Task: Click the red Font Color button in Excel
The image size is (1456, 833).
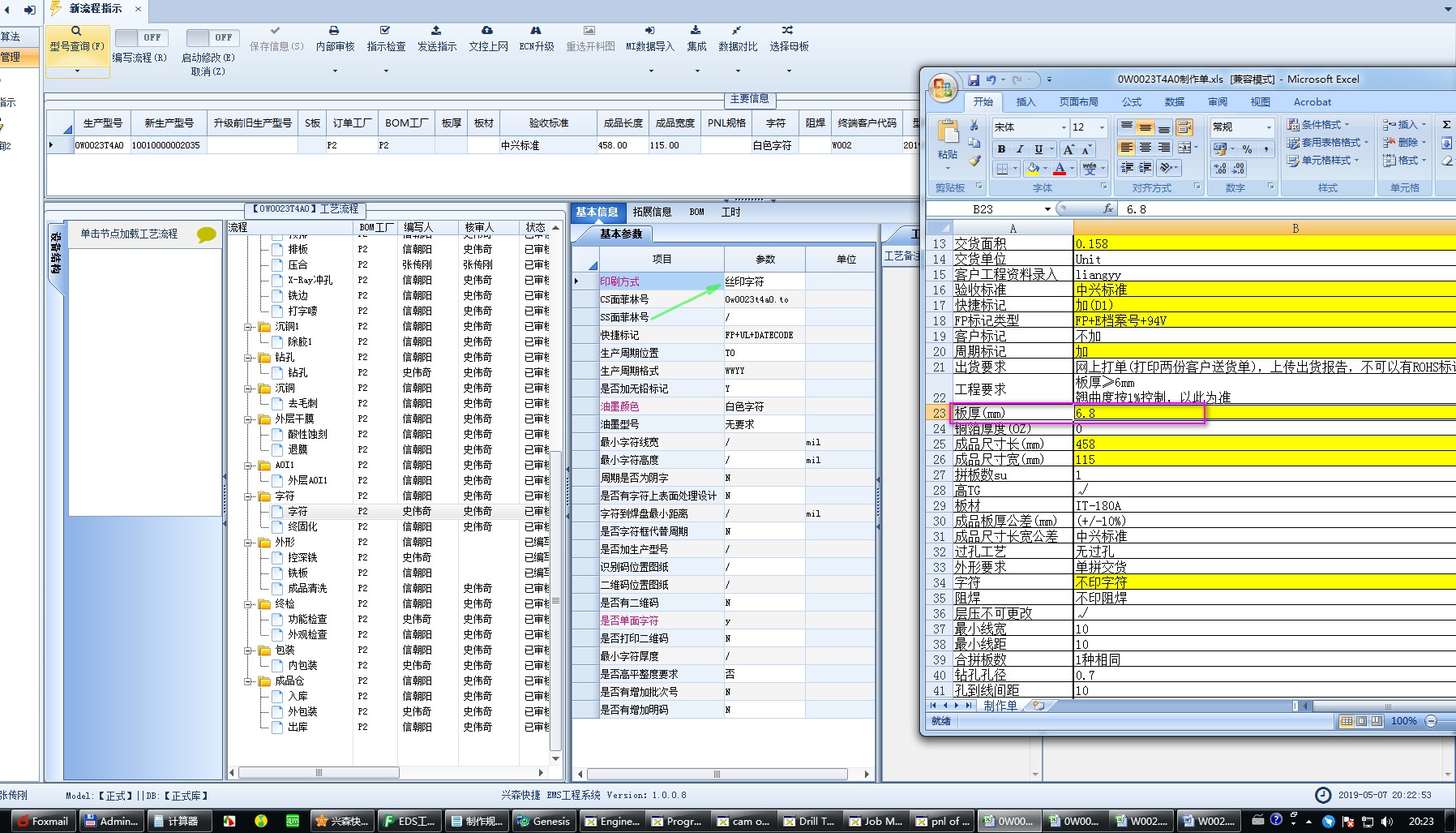Action: point(1060,169)
